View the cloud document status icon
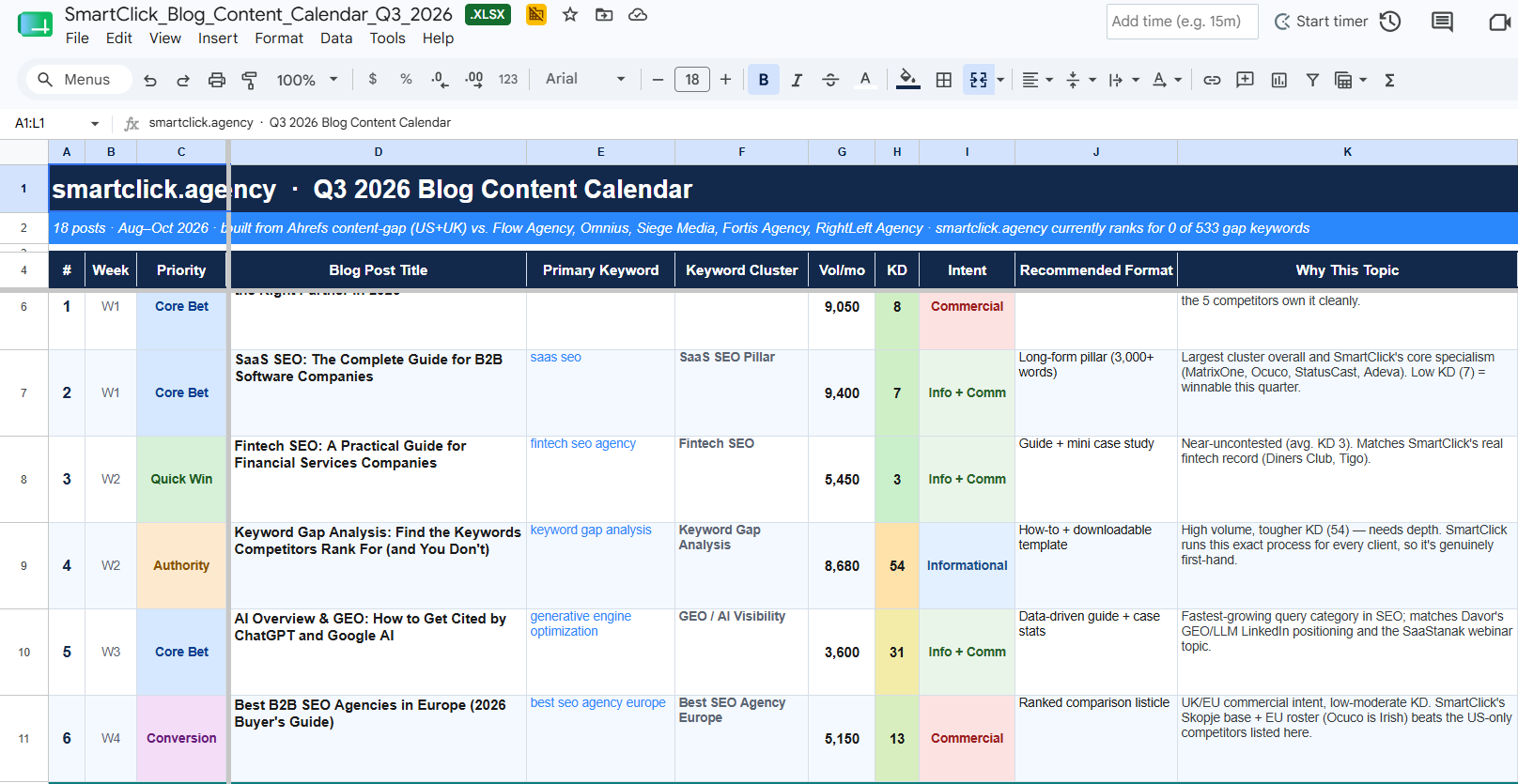This screenshot has width=1518, height=784. pos(638,14)
